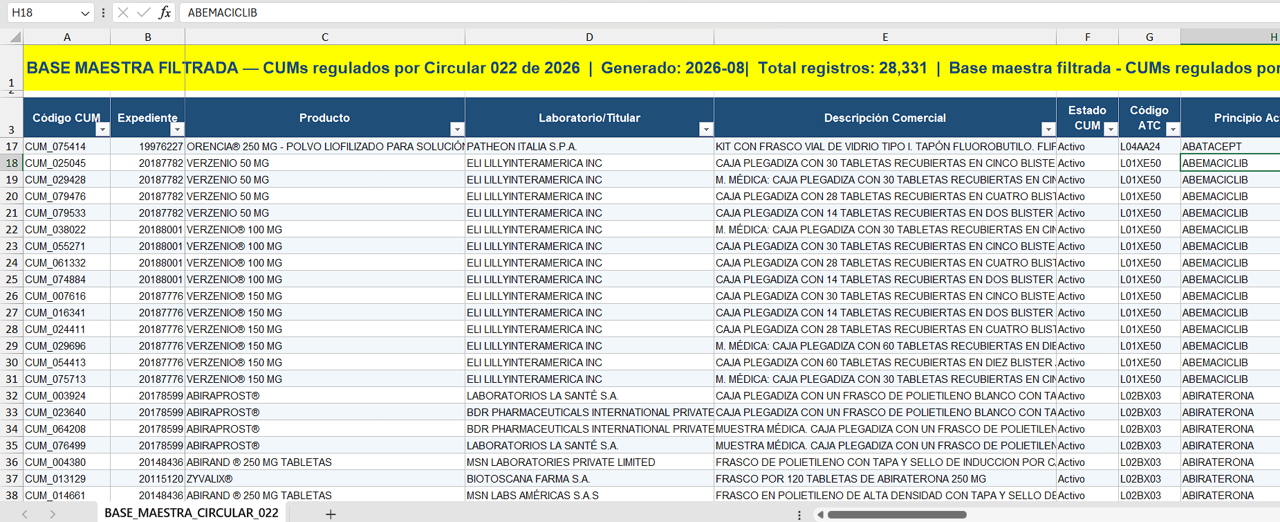Select active cell ABEMACICLIB in row 18

(1230, 163)
